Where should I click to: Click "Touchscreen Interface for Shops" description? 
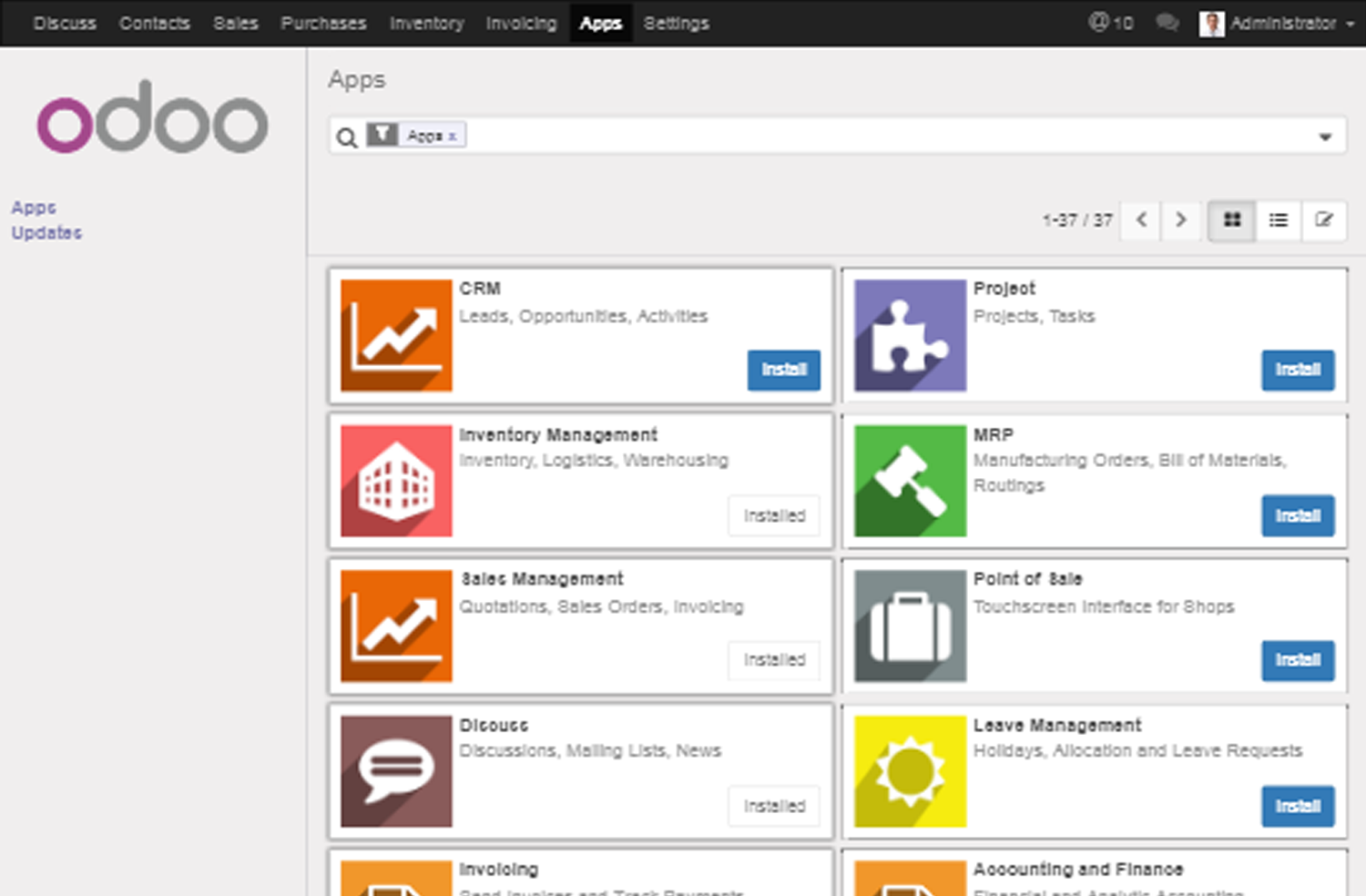[x=1104, y=606]
